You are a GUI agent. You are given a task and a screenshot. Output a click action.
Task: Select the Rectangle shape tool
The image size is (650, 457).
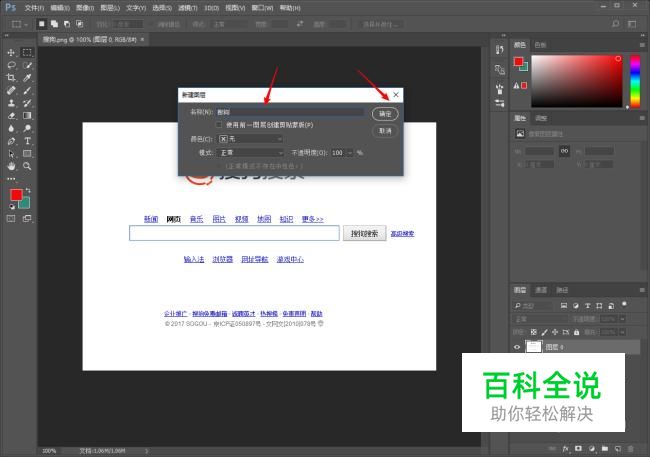point(27,153)
